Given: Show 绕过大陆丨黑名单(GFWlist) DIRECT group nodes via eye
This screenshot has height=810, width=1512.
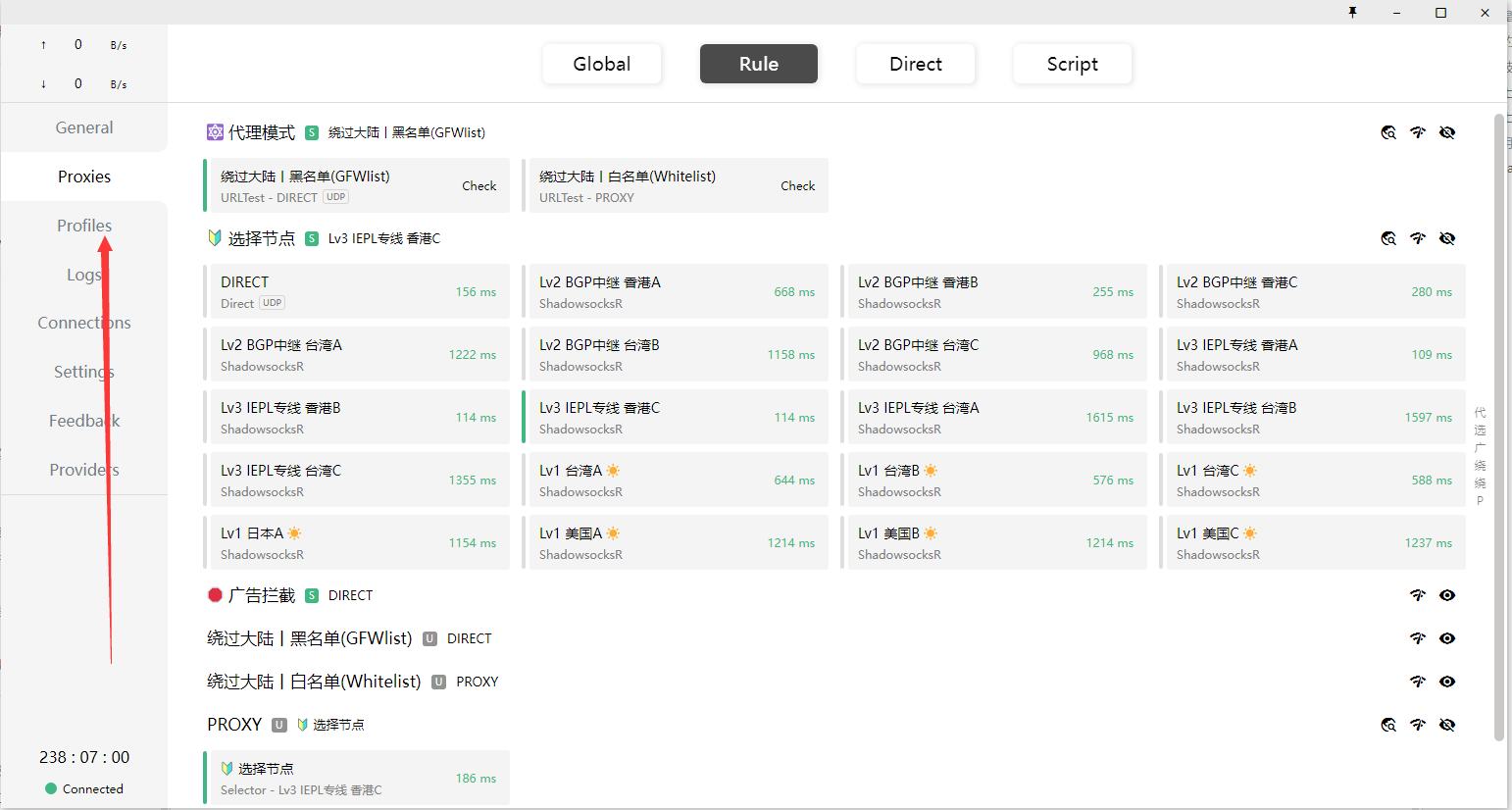Looking at the screenshot, I should click(1447, 638).
